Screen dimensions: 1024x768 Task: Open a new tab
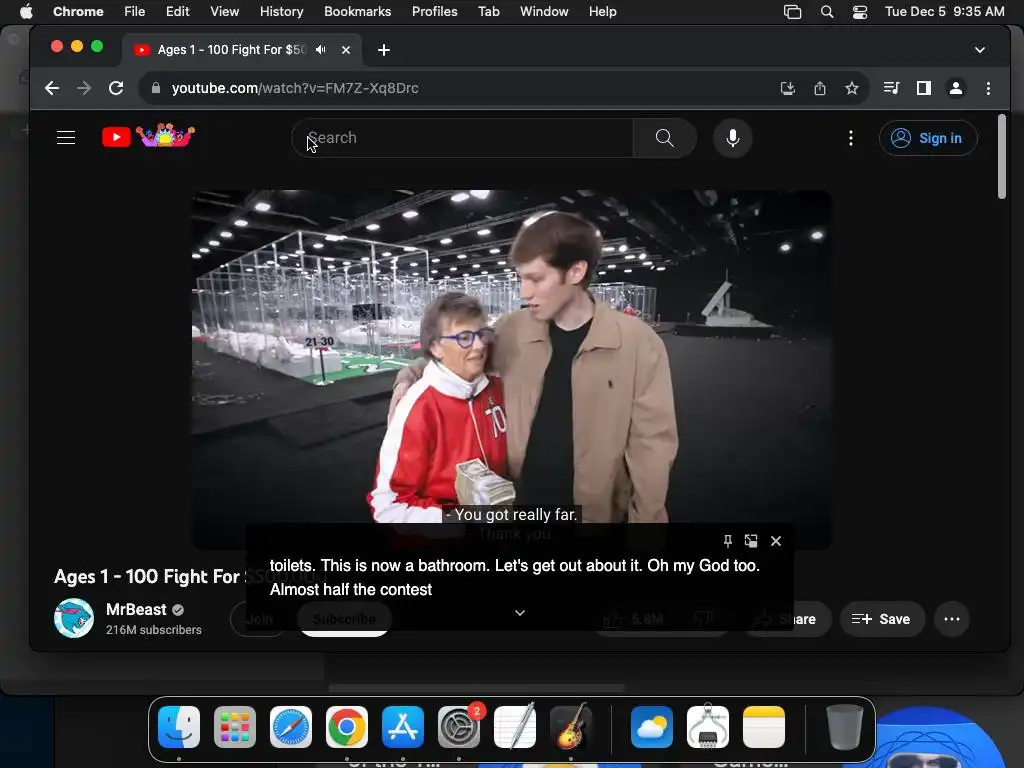(x=384, y=50)
